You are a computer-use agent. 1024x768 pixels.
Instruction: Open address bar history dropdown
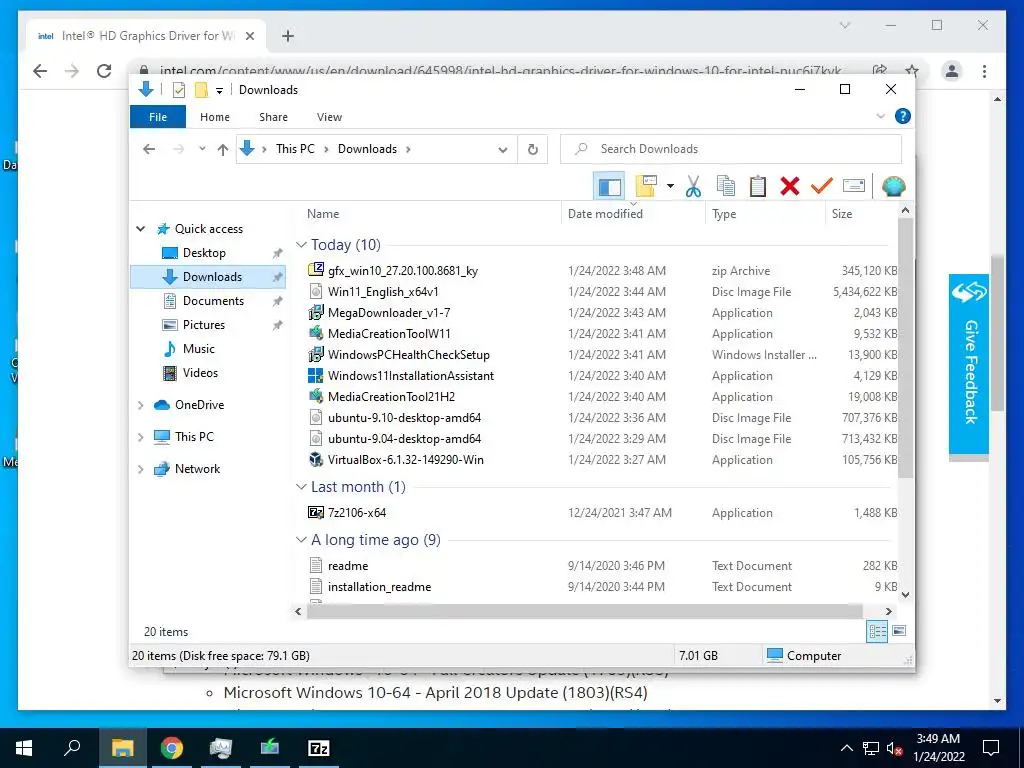point(503,150)
